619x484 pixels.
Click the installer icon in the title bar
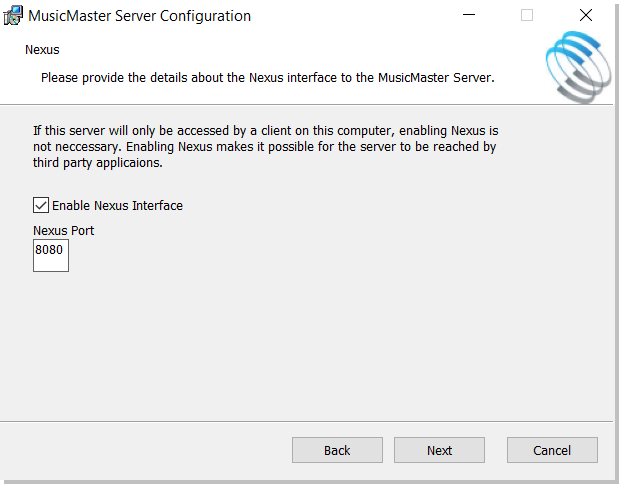[14, 15]
